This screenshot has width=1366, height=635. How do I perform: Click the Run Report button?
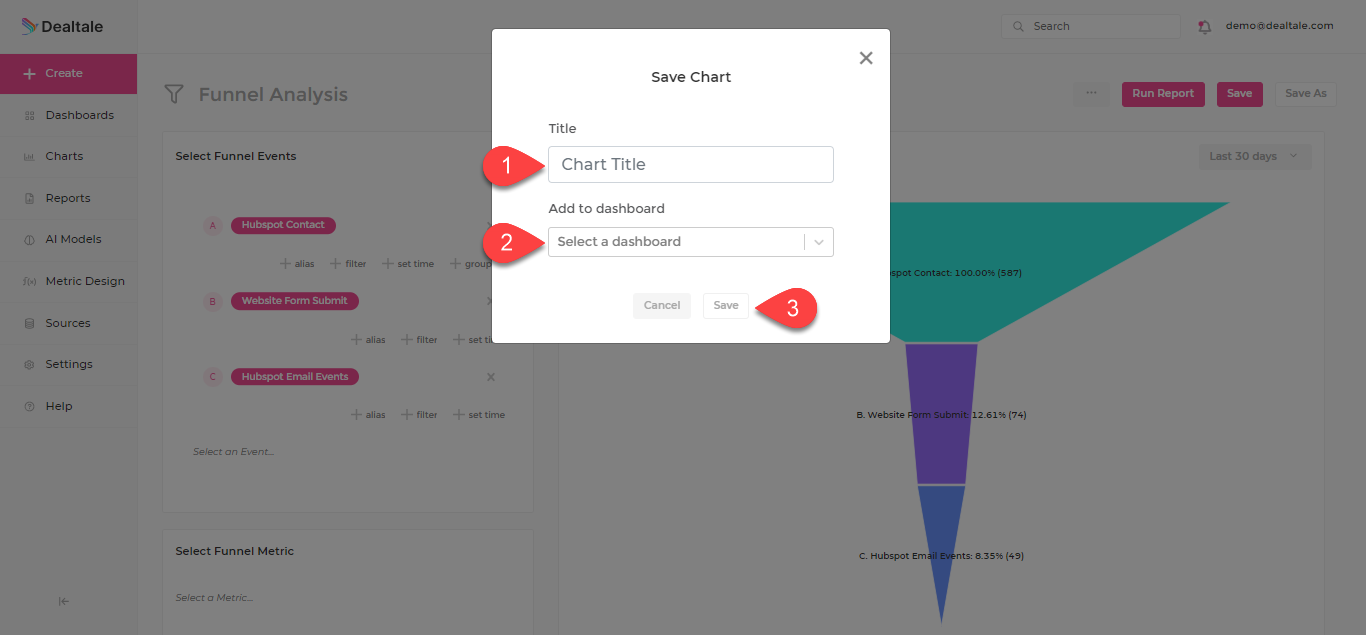(x=1163, y=94)
